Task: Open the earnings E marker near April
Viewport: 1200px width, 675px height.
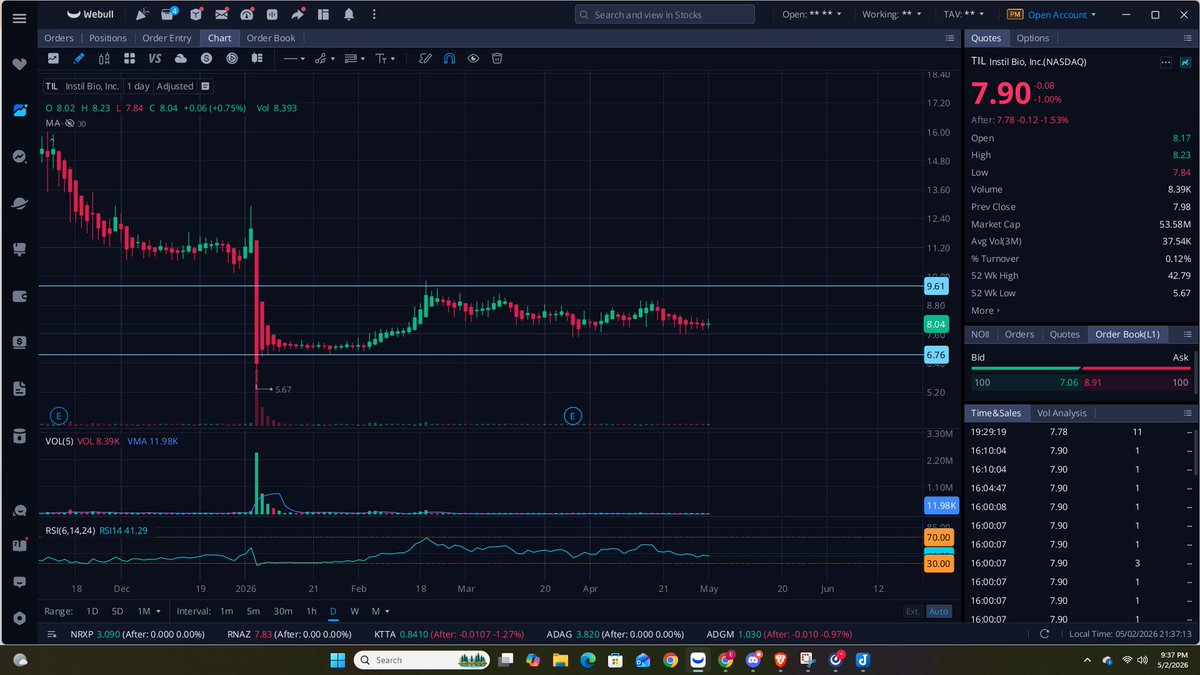Action: tap(573, 415)
